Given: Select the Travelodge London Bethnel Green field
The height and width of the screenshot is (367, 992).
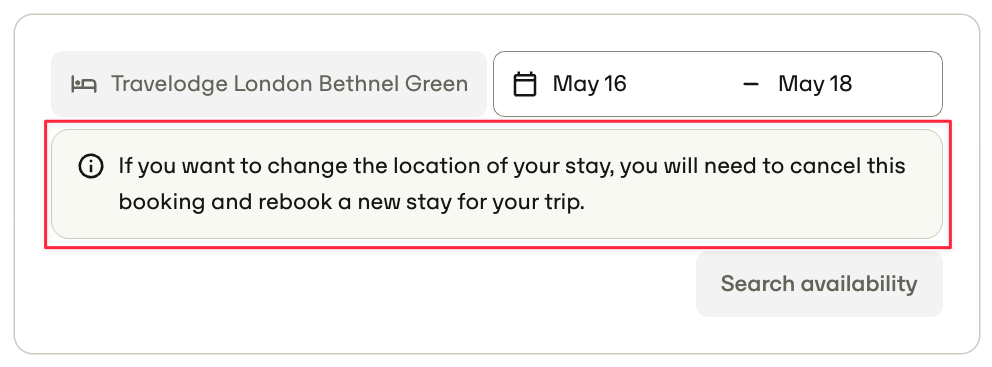Looking at the screenshot, I should coord(269,84).
